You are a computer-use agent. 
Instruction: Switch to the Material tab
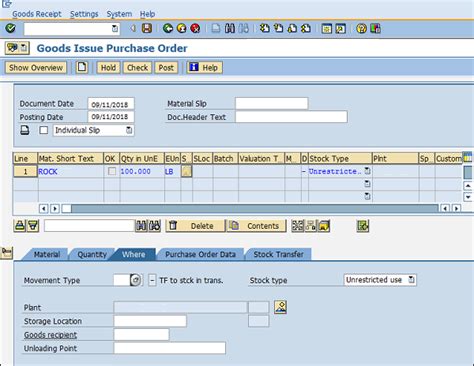[x=47, y=254]
